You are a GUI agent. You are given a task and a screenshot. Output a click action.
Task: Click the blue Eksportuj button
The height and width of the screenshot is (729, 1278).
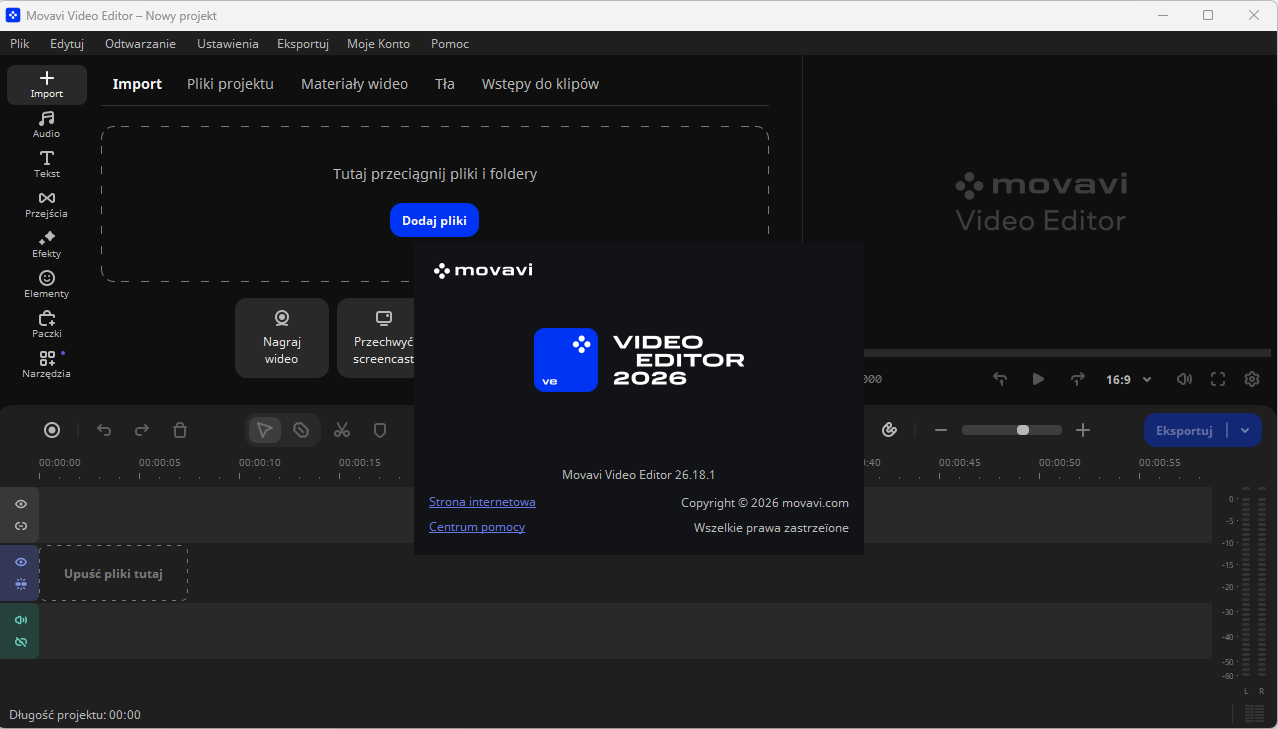(x=1185, y=431)
